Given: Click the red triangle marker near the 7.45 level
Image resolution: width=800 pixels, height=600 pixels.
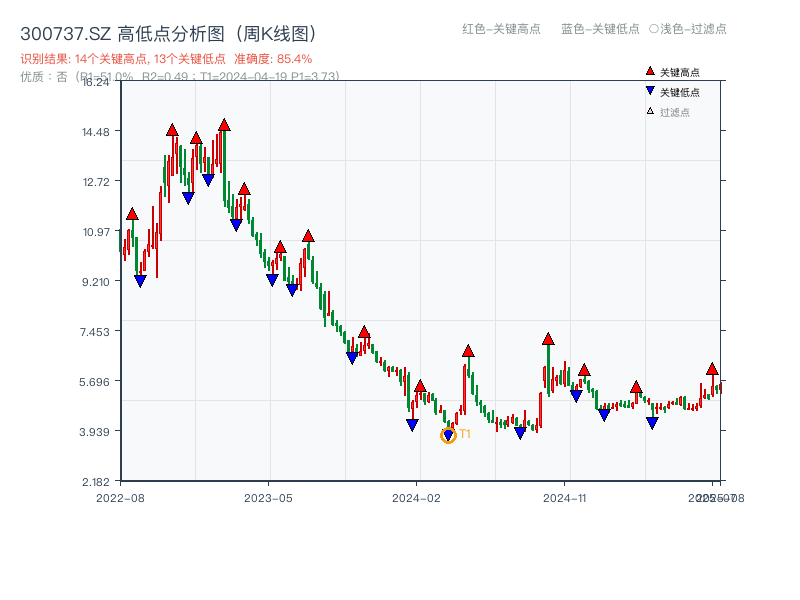Looking at the screenshot, I should (x=364, y=333).
